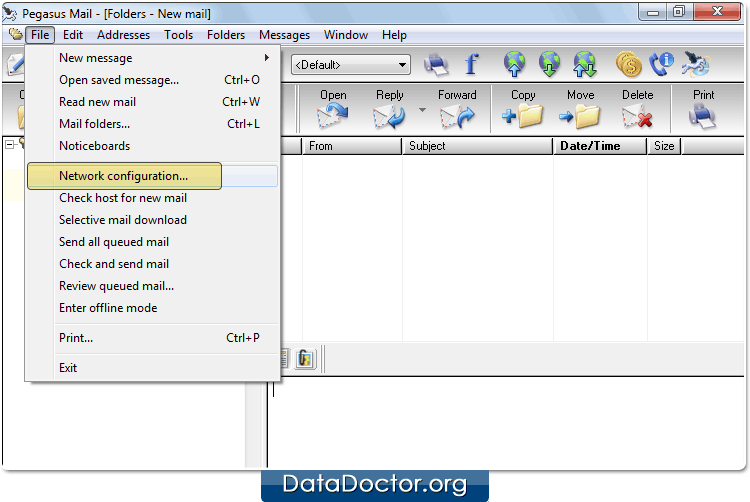The image size is (750, 502).
Task: Sort messages by Date/Time column header
Action: [x=600, y=146]
